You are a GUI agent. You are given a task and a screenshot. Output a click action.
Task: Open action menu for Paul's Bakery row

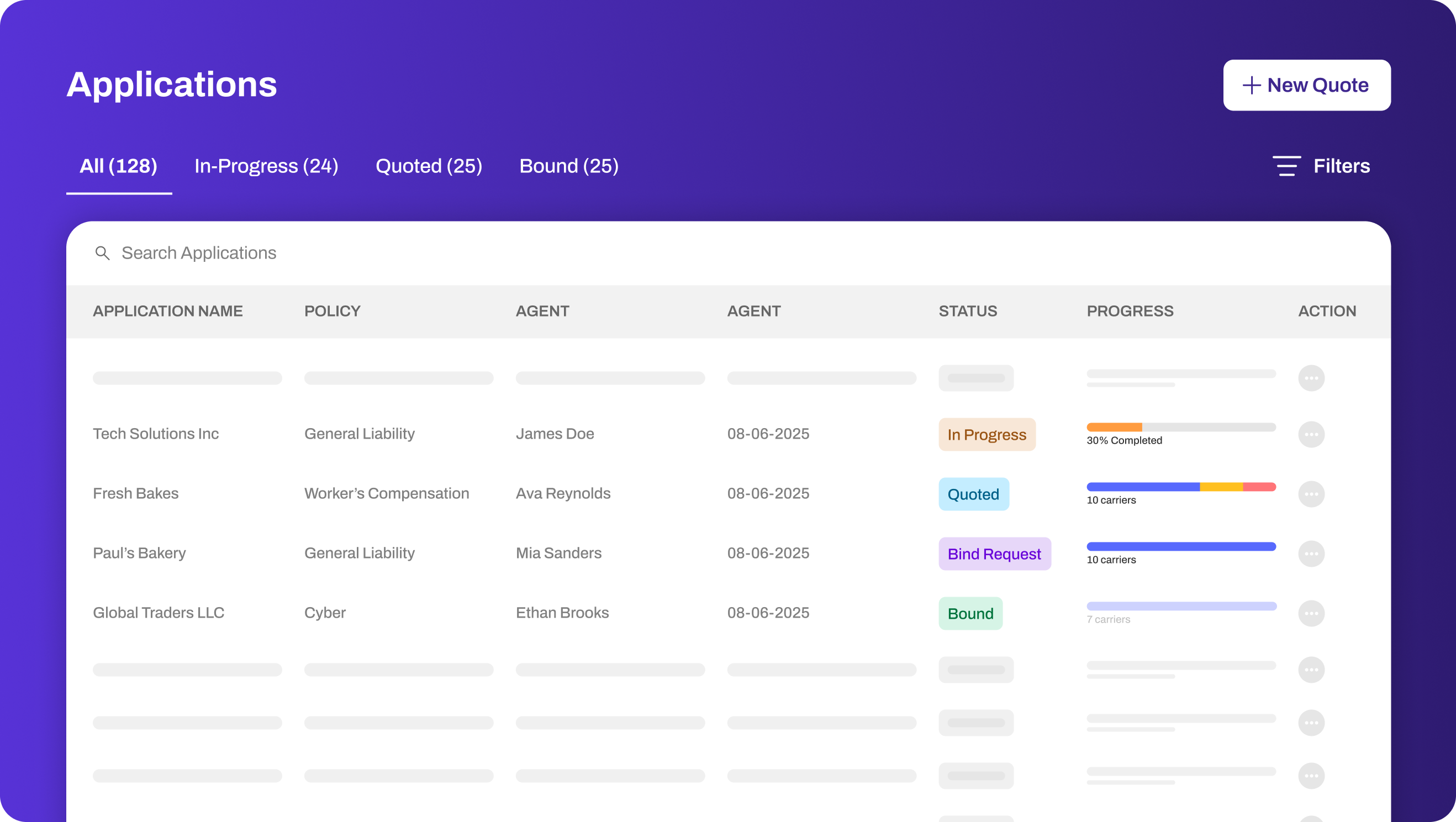[1311, 554]
